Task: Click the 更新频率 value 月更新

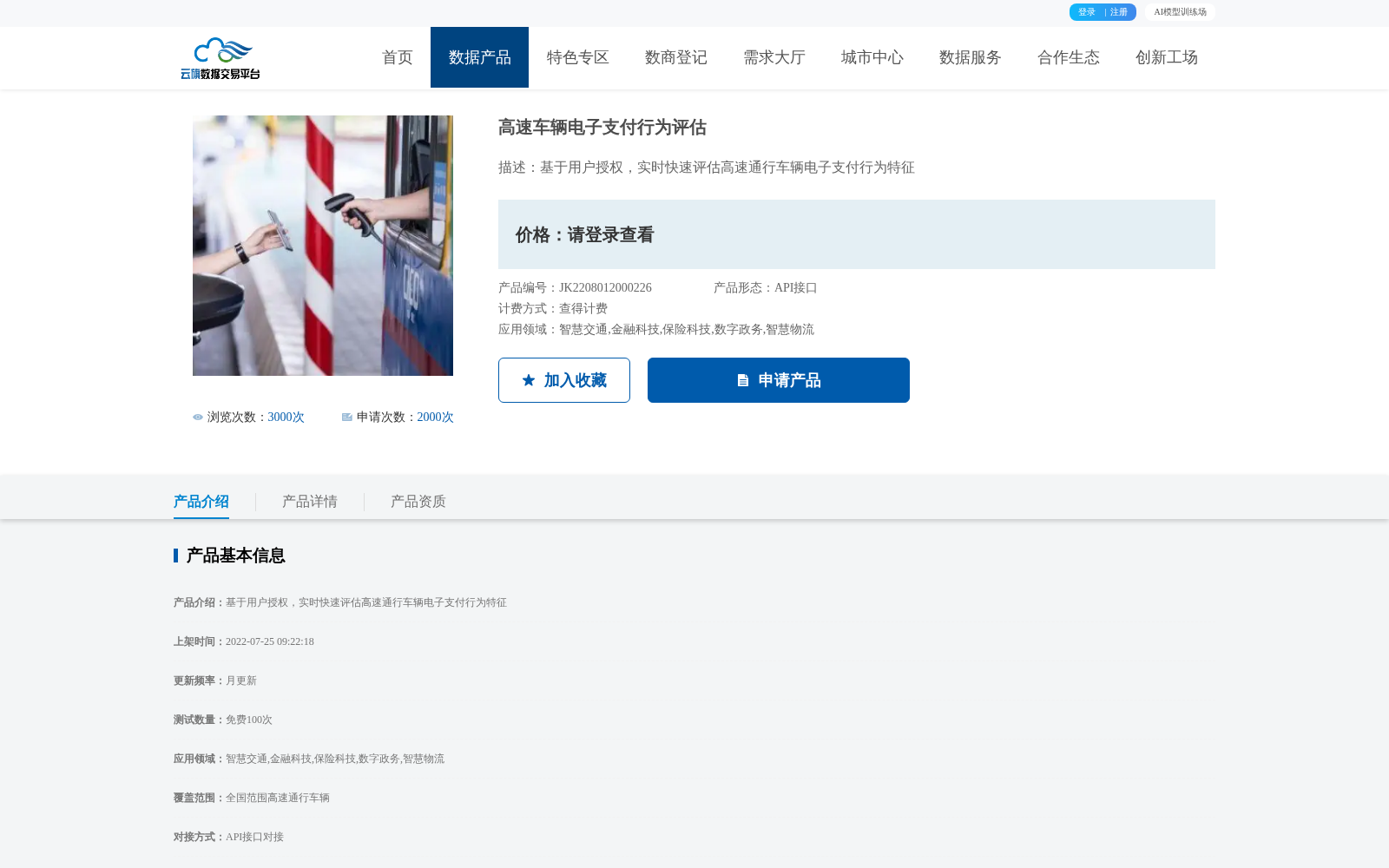Action: point(241,681)
